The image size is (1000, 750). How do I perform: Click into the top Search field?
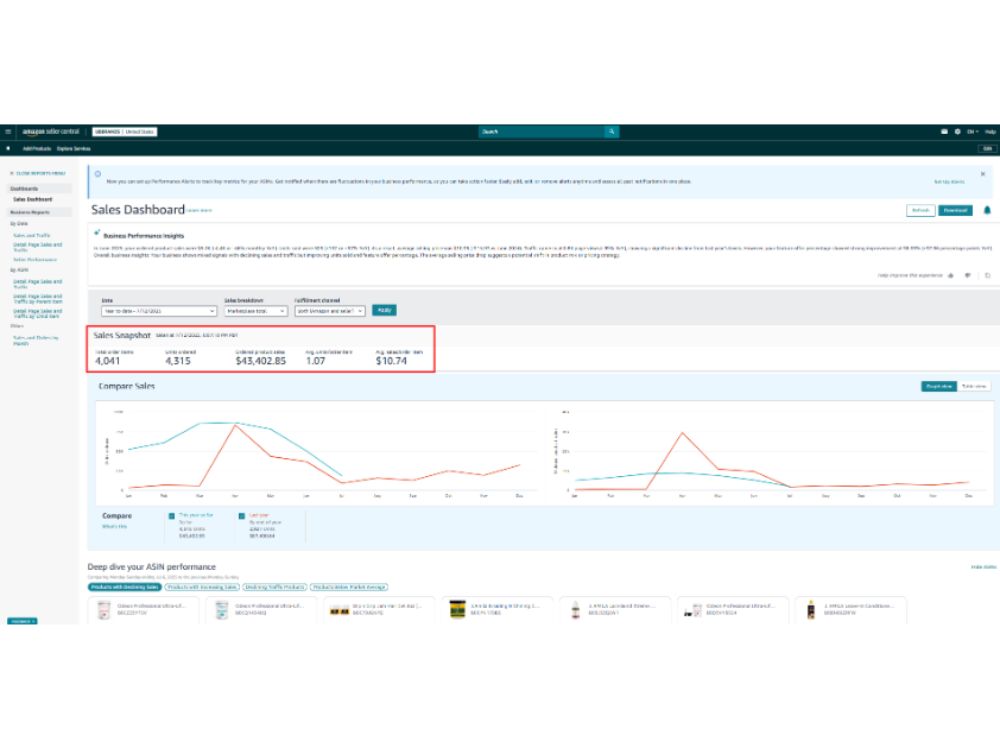point(541,132)
